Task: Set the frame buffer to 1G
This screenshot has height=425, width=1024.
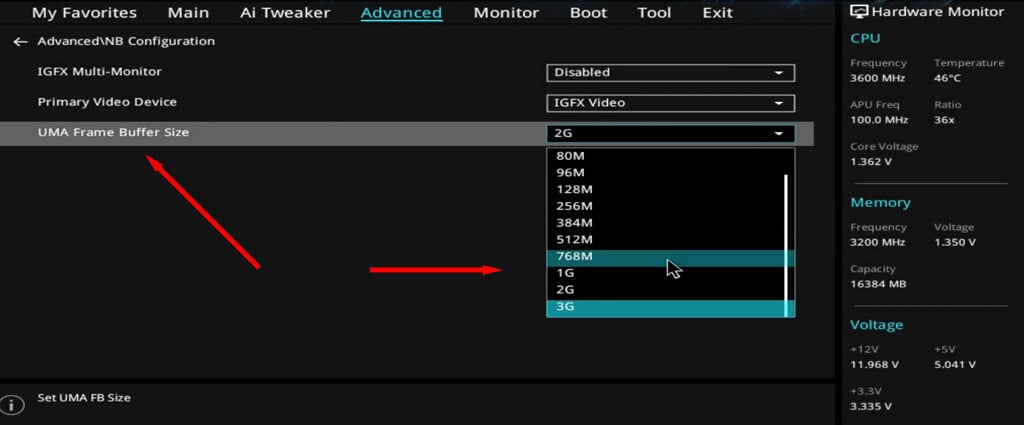Action: pyautogui.click(x=665, y=273)
